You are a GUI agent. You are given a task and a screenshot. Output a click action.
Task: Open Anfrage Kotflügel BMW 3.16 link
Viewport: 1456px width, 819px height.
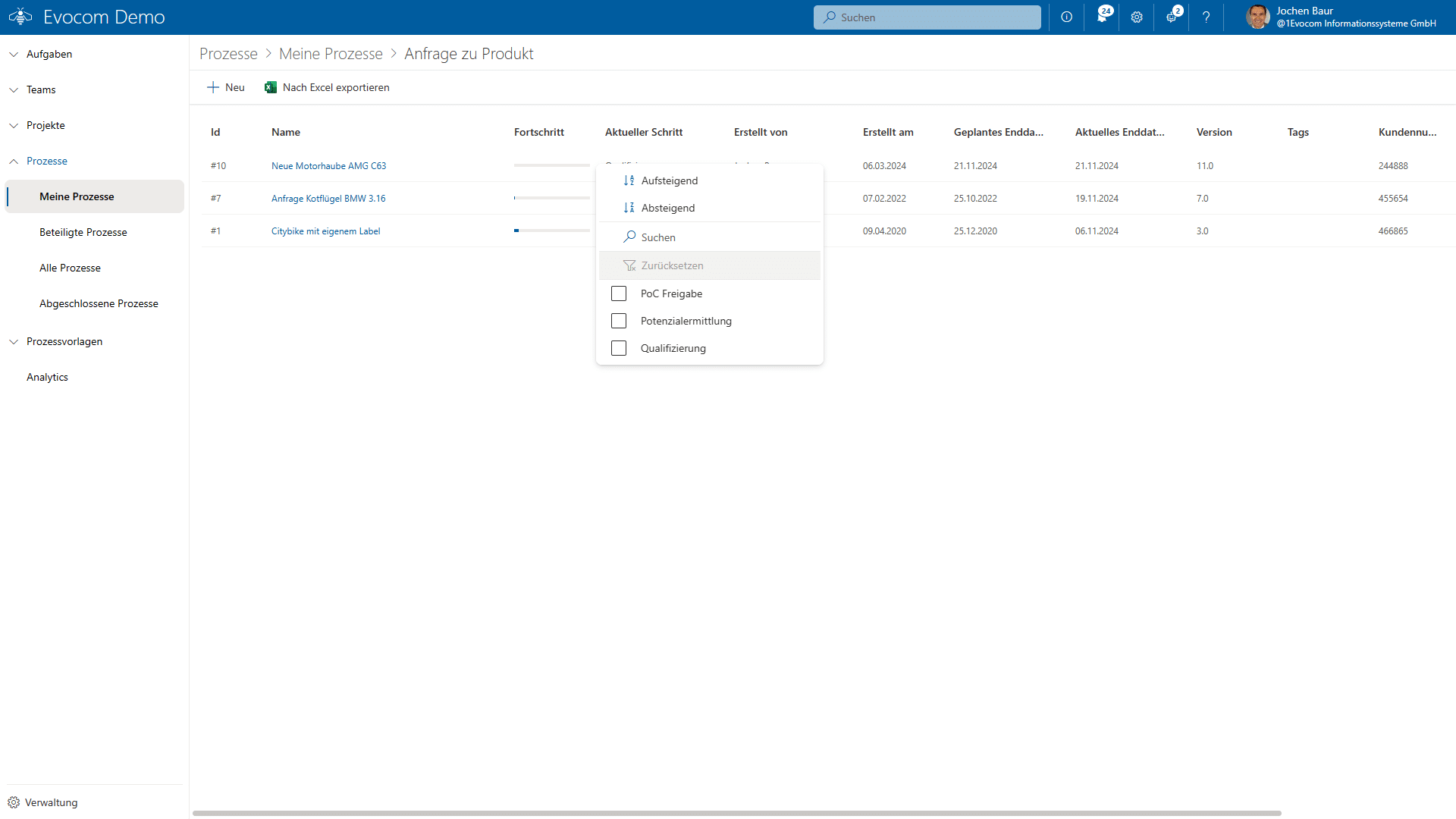[328, 198]
